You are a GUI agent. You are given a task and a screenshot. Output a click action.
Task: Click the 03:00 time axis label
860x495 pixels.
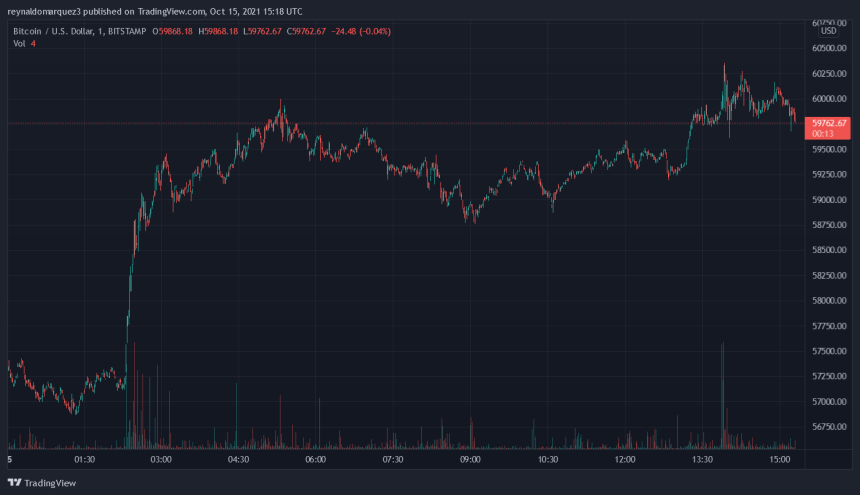tap(161, 459)
